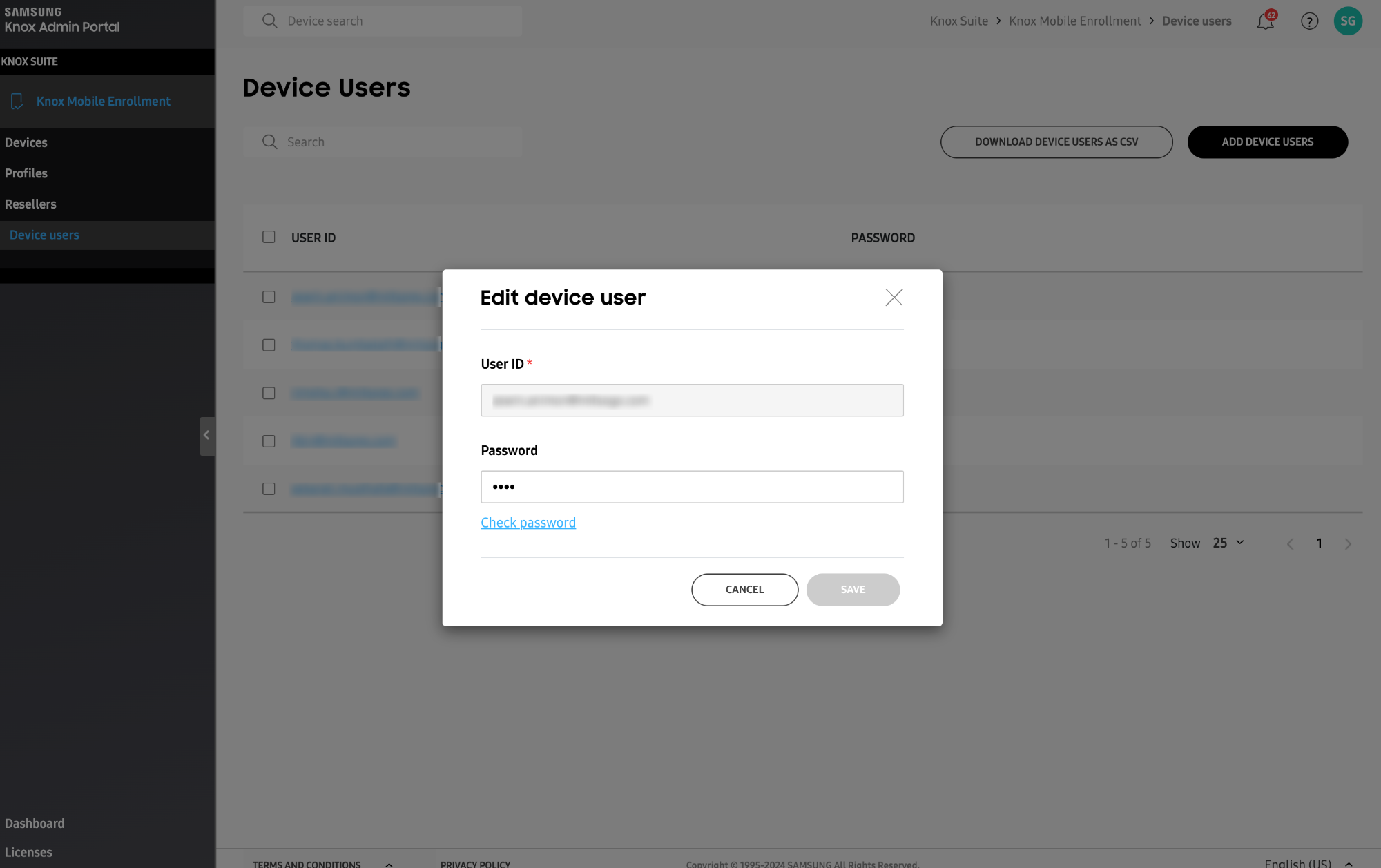The image size is (1381, 868).
Task: Open the Privacy Policy link
Action: point(475,864)
